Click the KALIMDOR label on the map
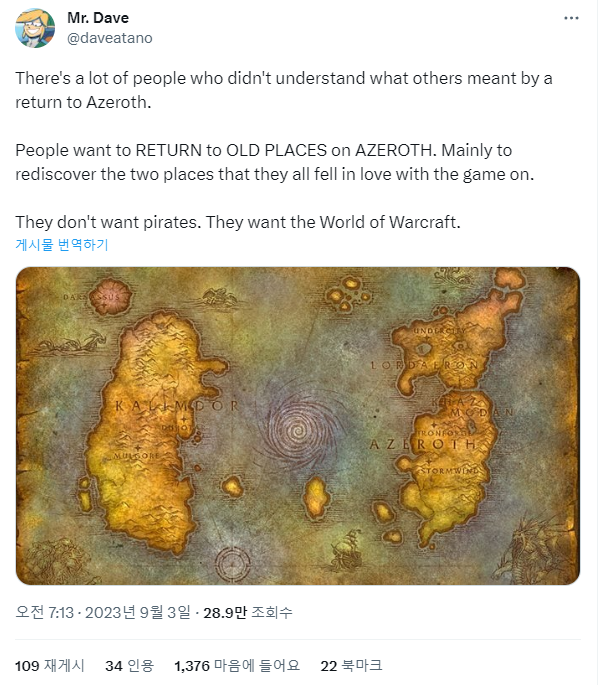Screen dimensions: 602x685 point(177,406)
